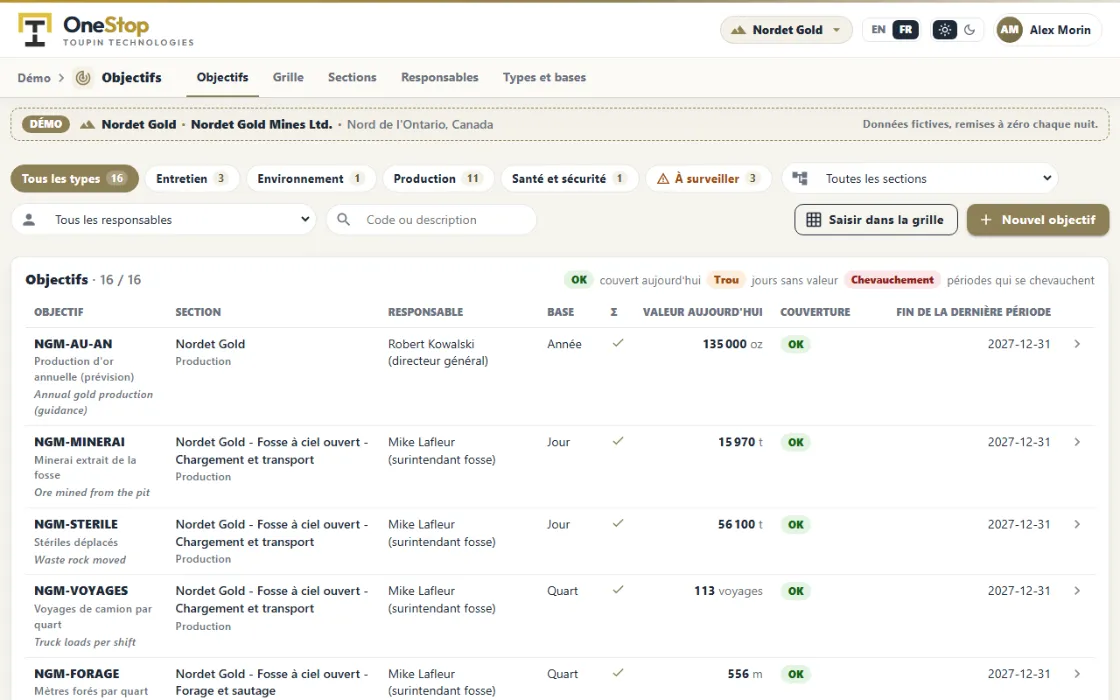Expand the Tous les responsables dropdown
This screenshot has height=700, width=1120.
164,220
